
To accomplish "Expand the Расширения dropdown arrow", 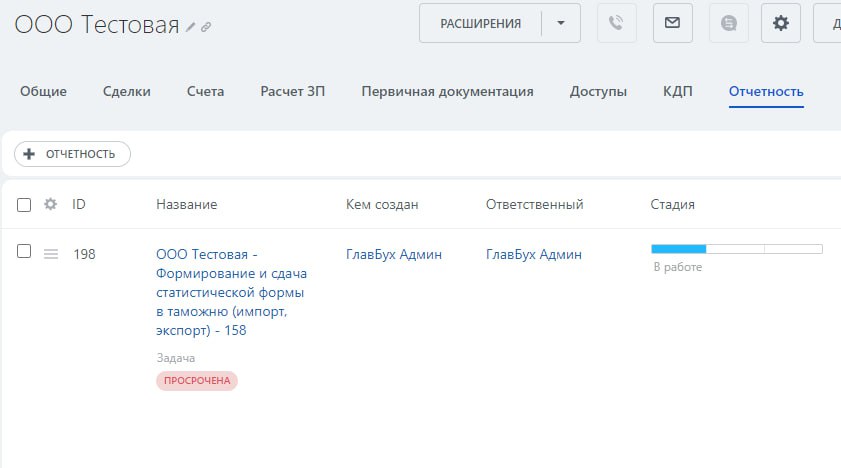I will click(x=561, y=23).
